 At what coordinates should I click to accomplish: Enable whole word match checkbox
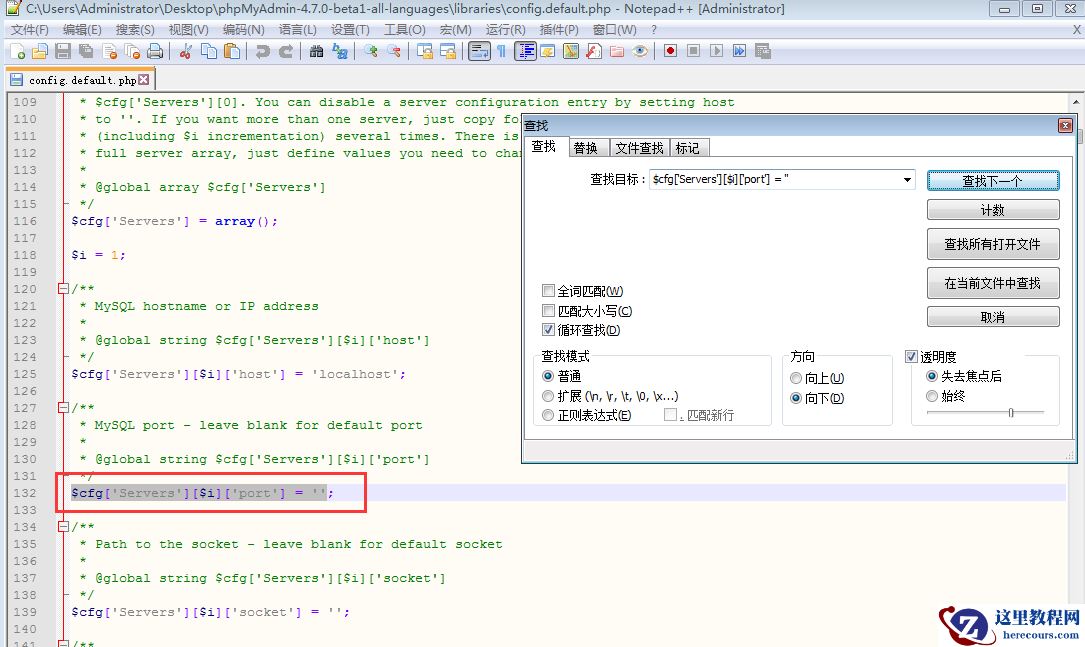pyautogui.click(x=548, y=291)
